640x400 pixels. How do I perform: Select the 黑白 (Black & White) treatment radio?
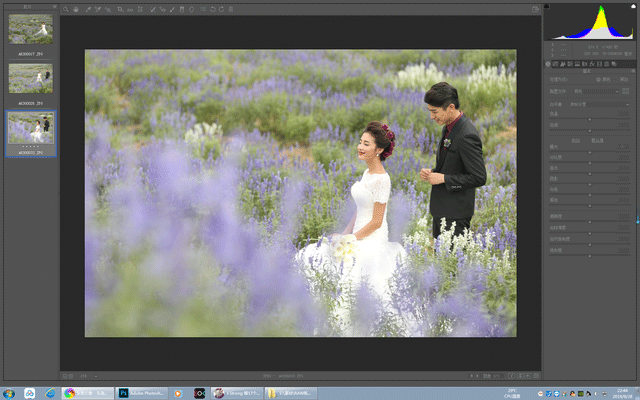616,79
